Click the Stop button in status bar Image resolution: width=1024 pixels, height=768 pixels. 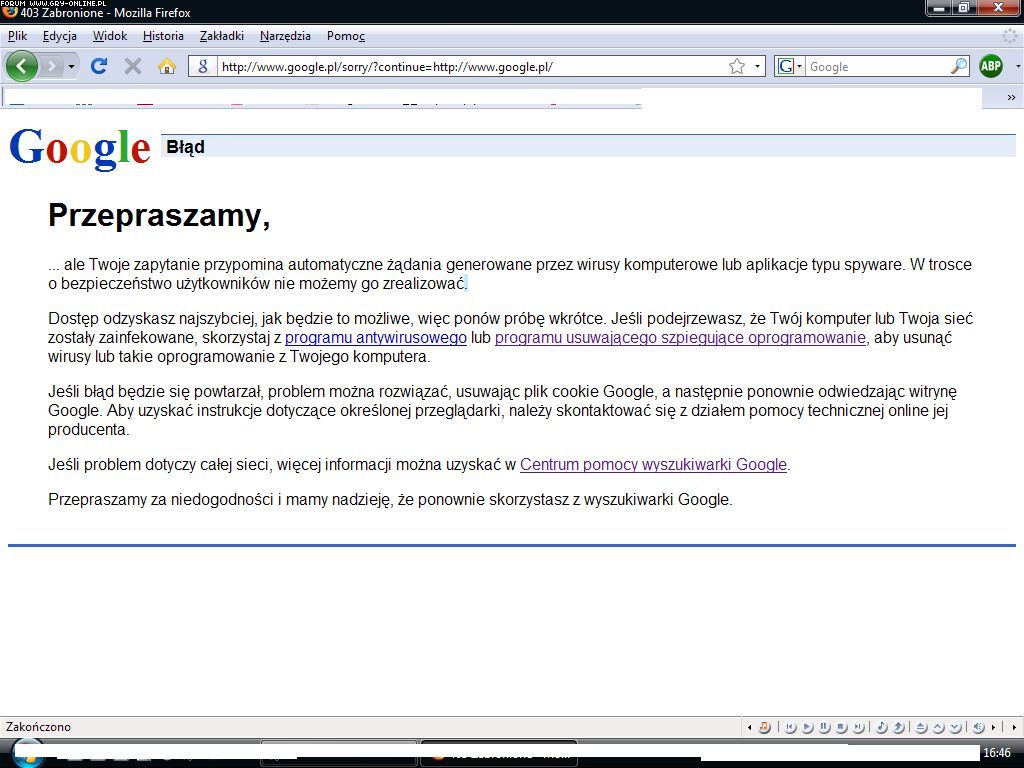pos(841,727)
